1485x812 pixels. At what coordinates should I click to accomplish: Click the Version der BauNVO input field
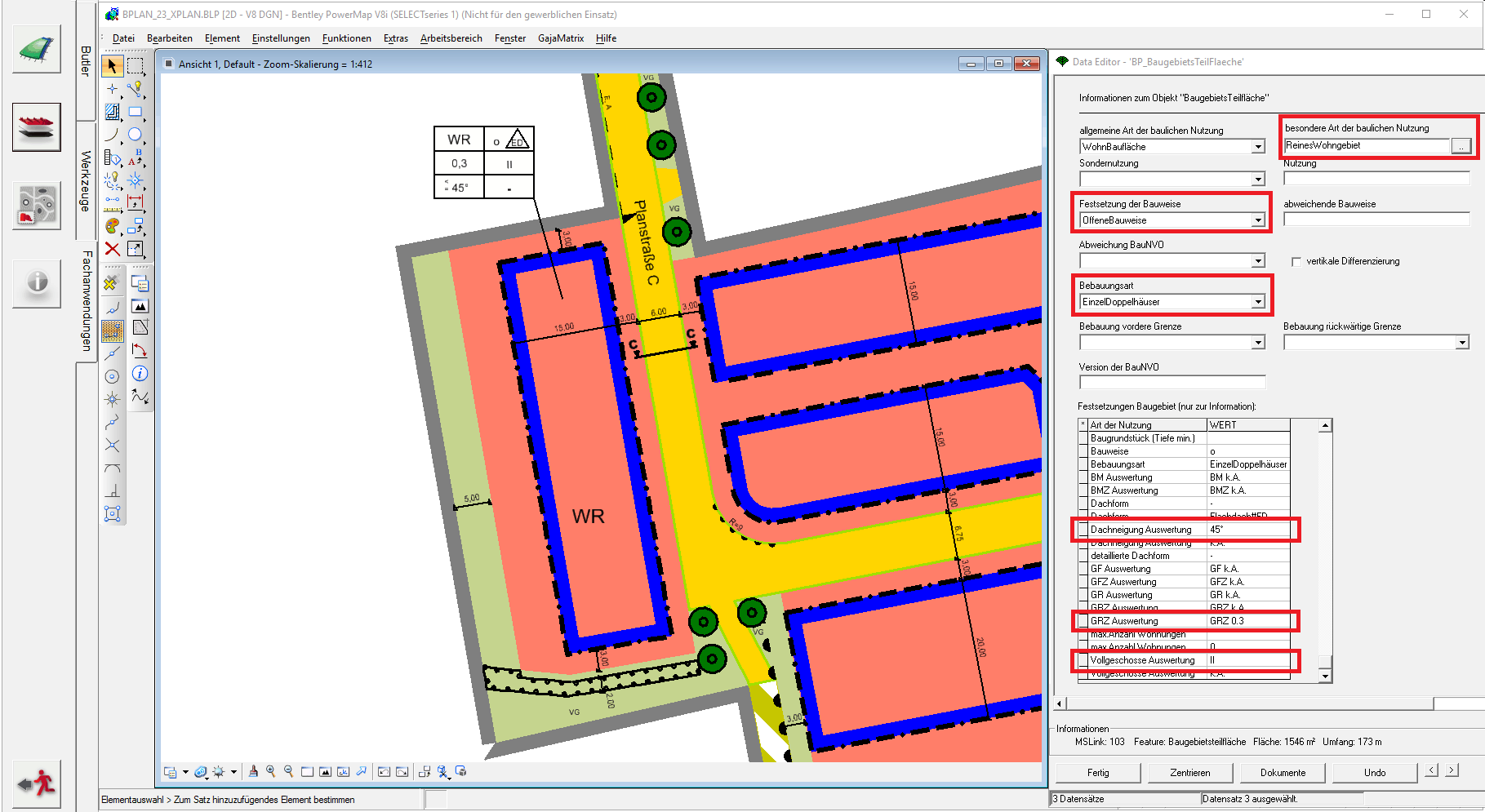click(x=1172, y=382)
